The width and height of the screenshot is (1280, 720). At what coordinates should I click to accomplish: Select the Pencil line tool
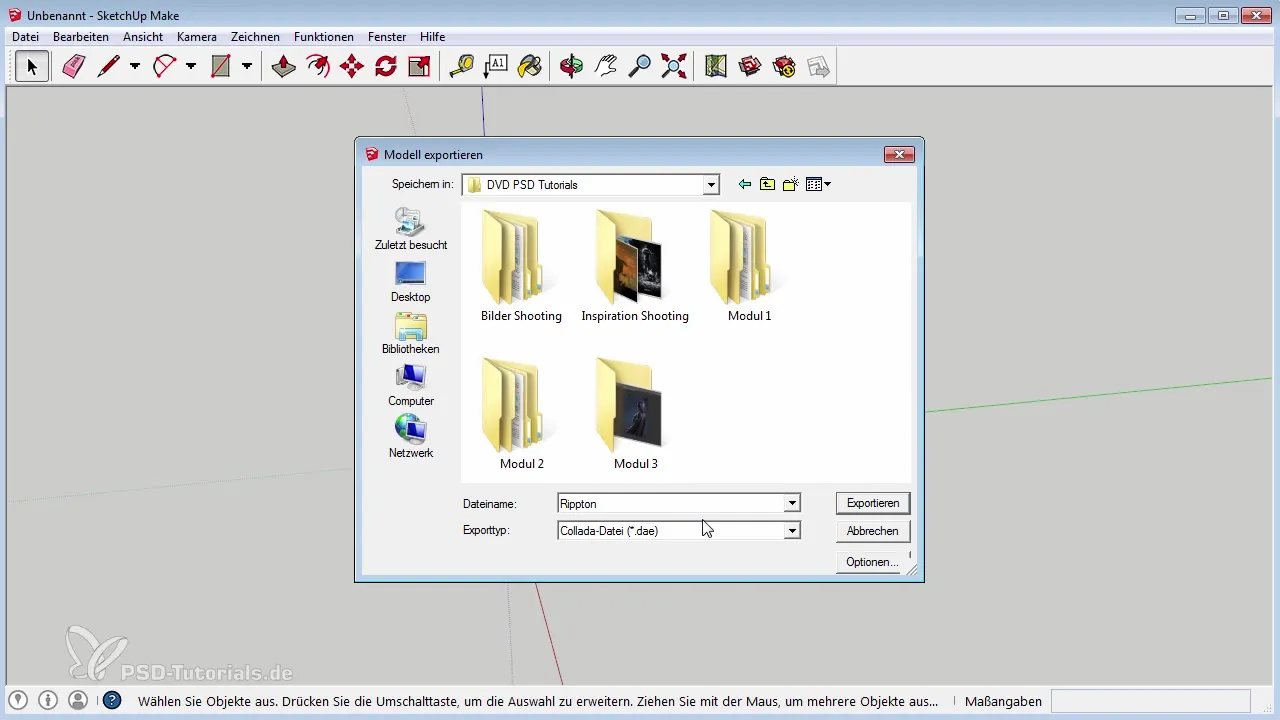coord(108,67)
